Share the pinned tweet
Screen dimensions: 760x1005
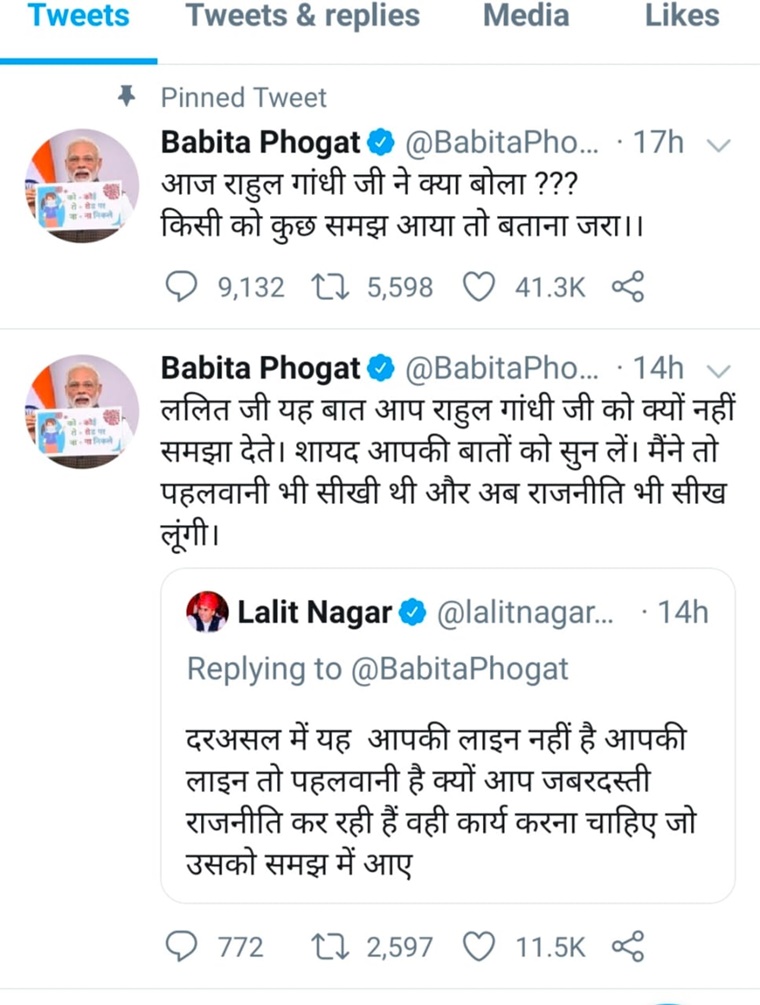pos(627,288)
